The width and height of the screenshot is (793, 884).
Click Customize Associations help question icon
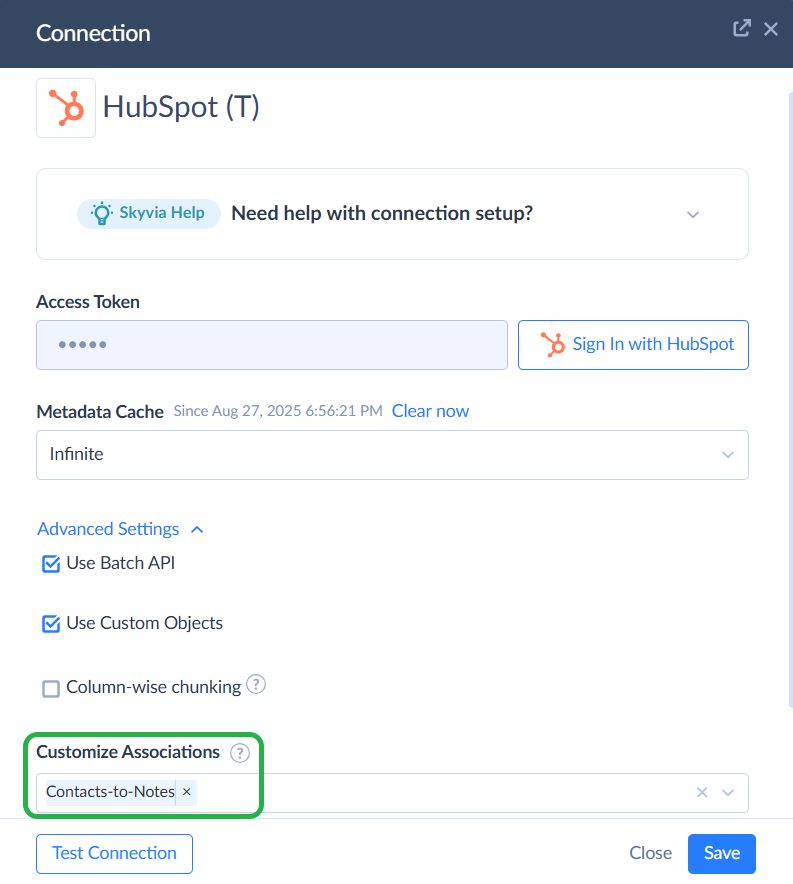[x=239, y=752]
